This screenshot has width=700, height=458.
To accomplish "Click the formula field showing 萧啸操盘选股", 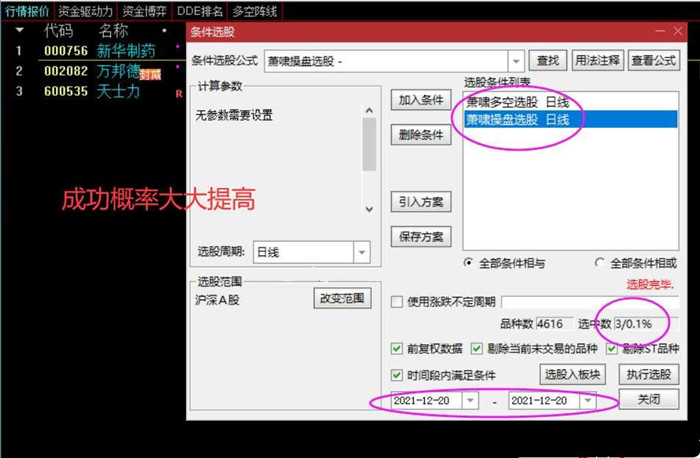I will coord(386,61).
